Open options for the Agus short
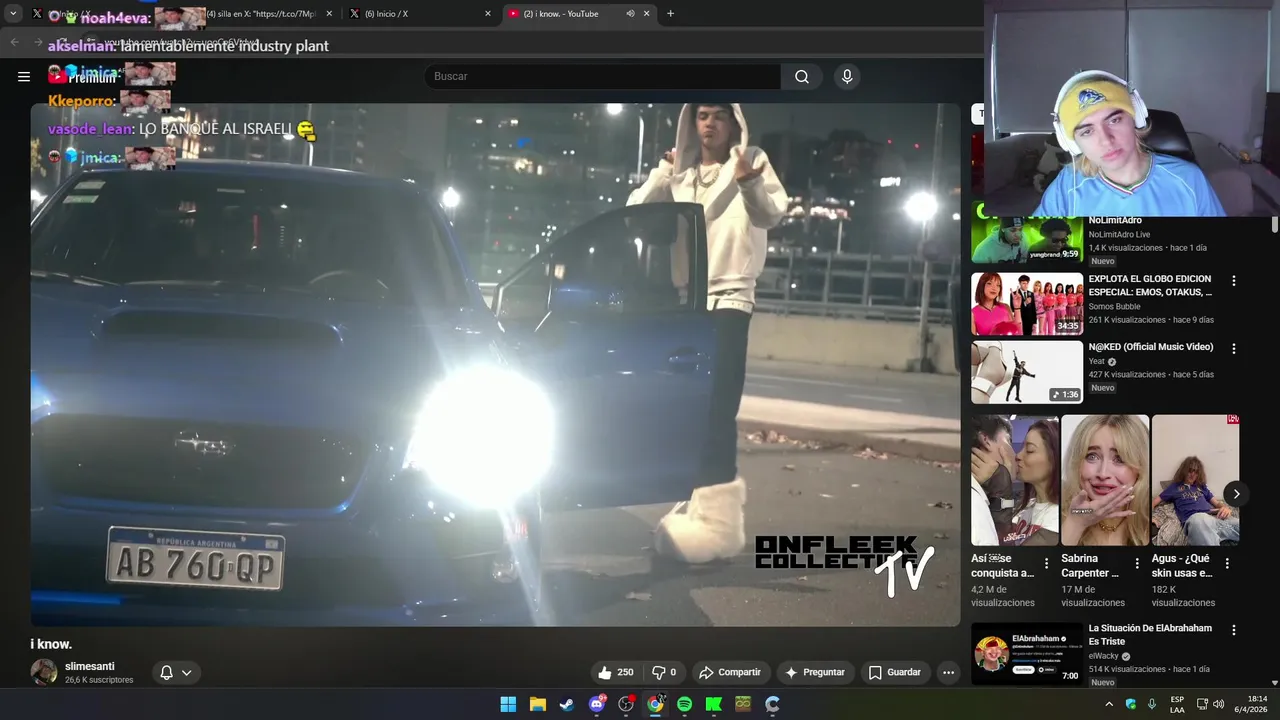This screenshot has height=720, width=1280. click(1227, 564)
